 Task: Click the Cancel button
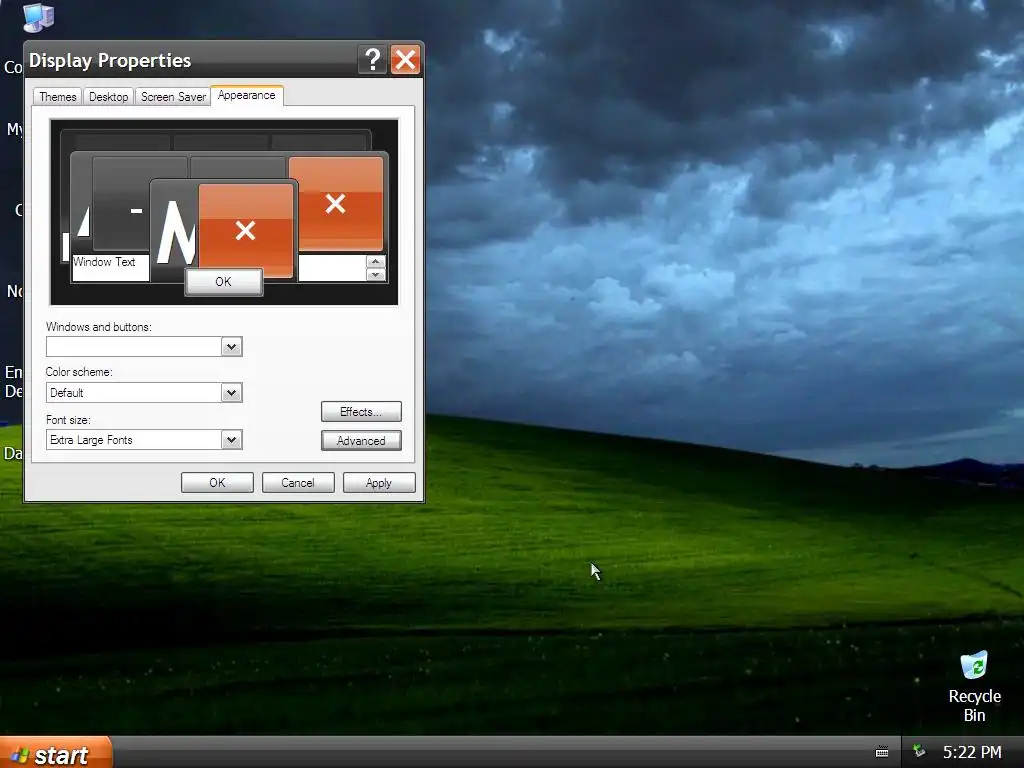[298, 483]
